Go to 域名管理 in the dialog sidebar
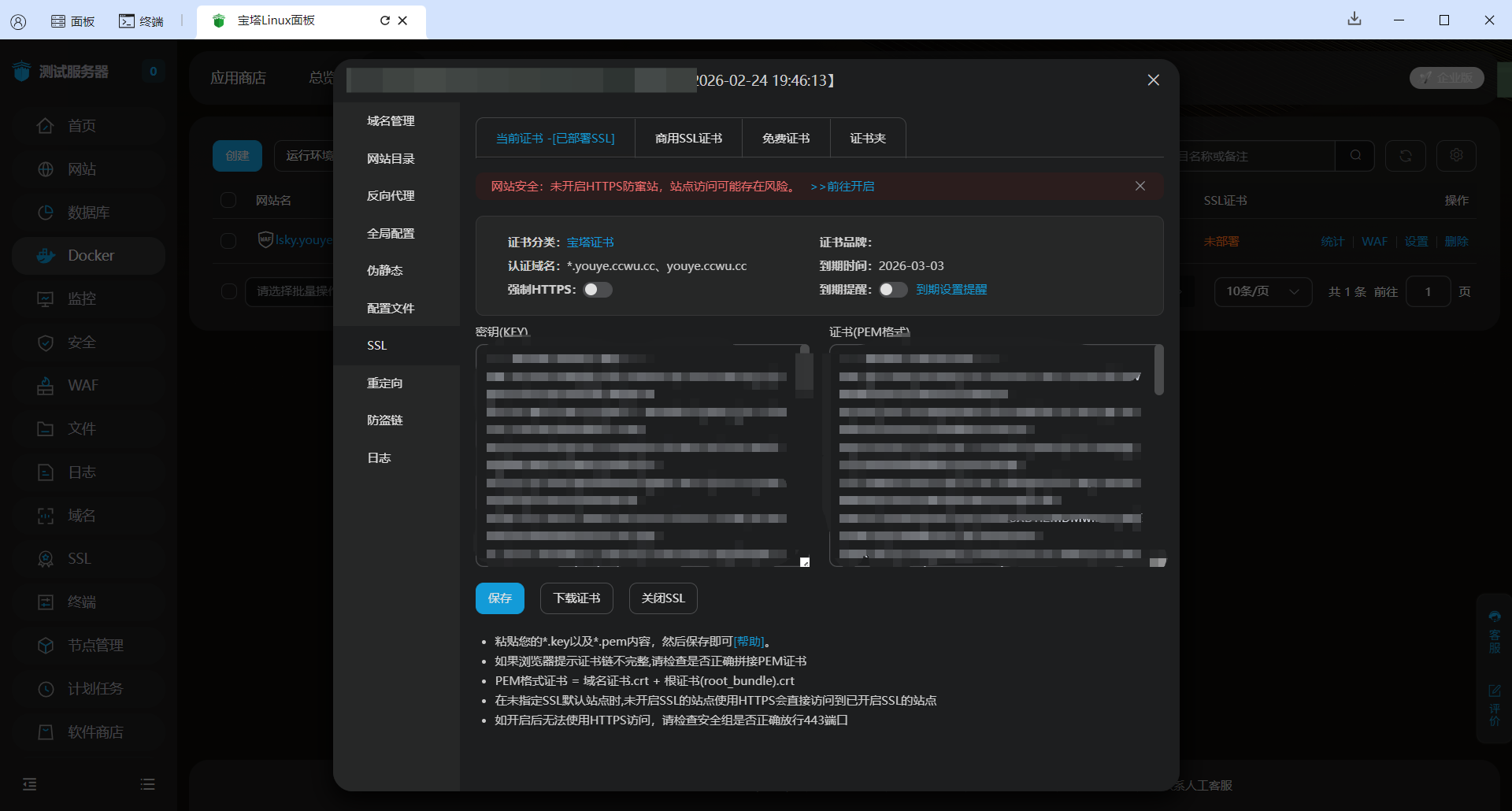The height and width of the screenshot is (811, 1512). tap(391, 121)
